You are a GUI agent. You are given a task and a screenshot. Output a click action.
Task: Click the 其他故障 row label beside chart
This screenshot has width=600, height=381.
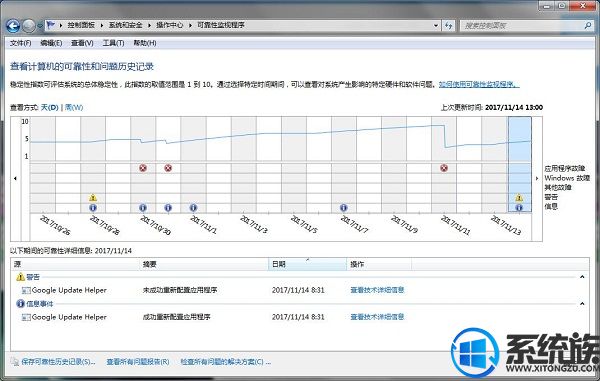558,187
